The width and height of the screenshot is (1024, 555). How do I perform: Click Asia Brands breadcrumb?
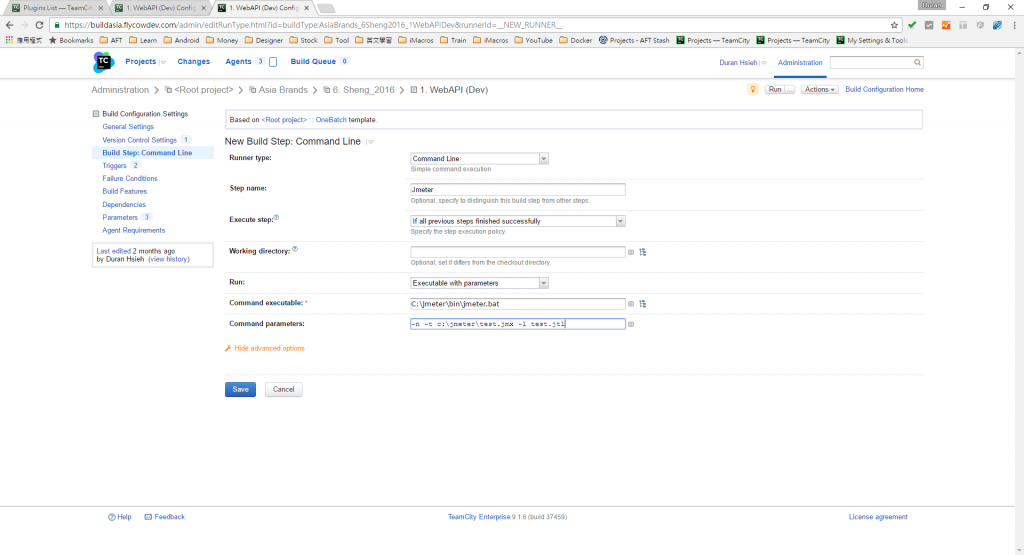283,90
